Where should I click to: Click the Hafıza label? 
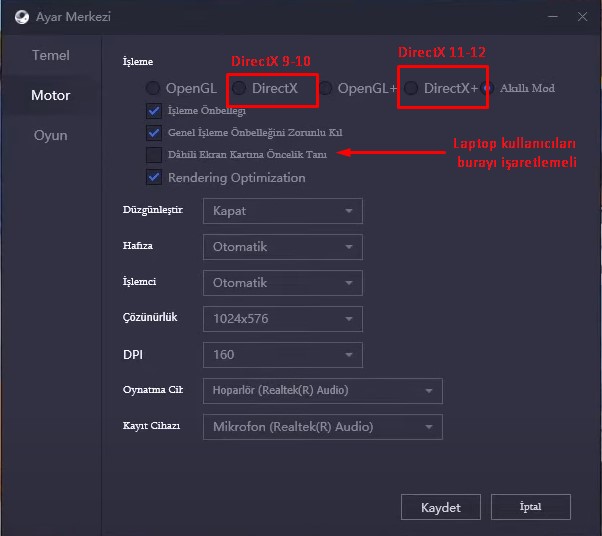(137, 246)
